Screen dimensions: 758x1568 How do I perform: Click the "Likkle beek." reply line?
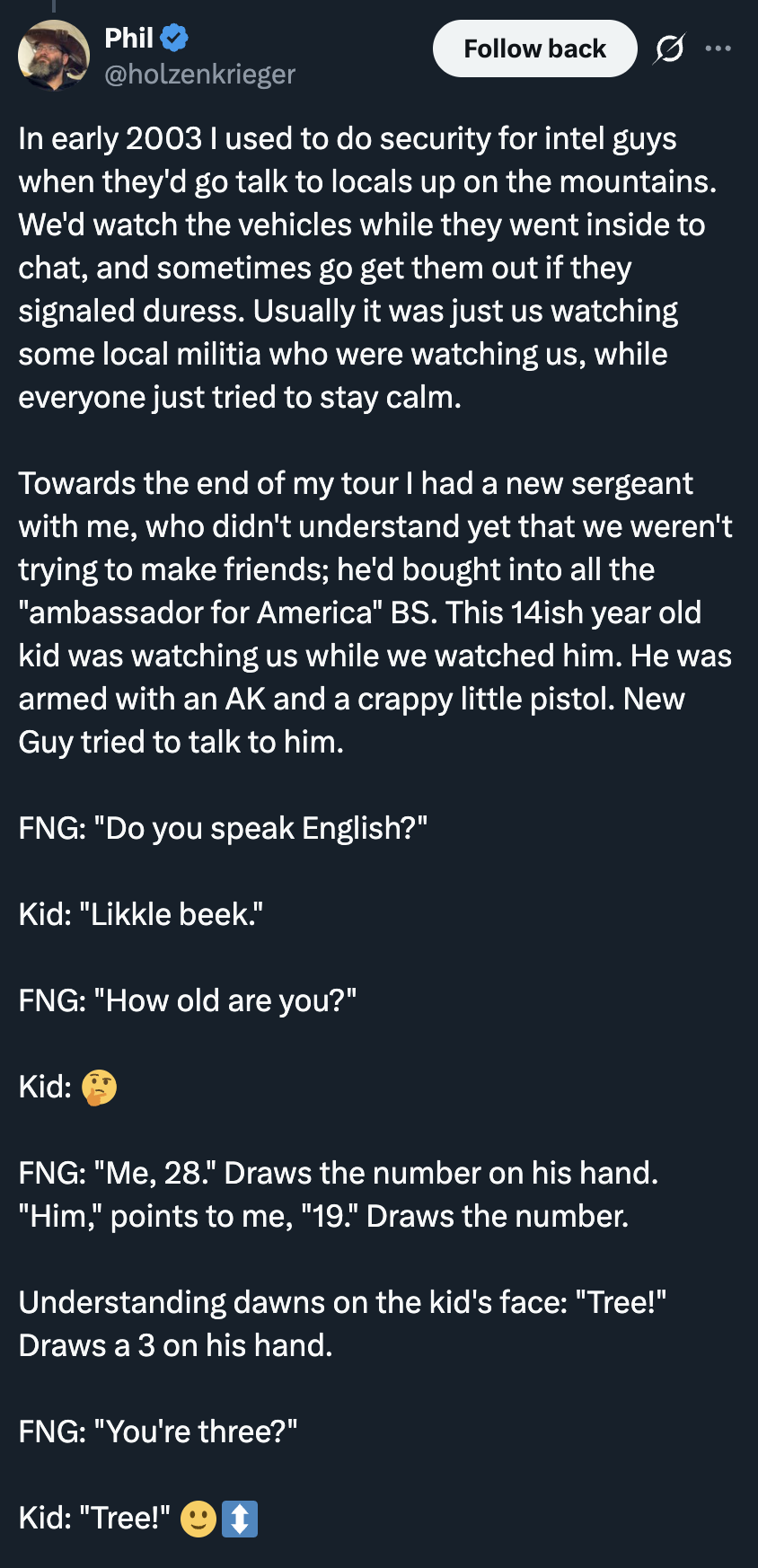click(x=141, y=914)
